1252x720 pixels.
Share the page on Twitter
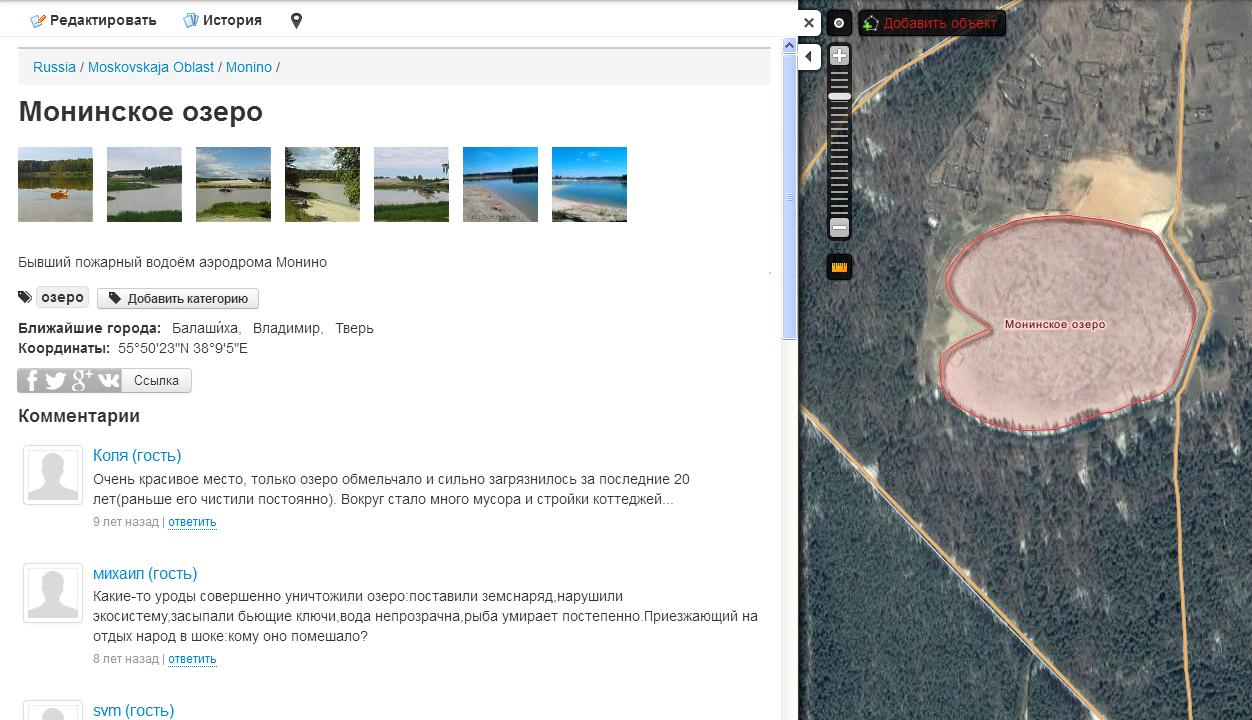(x=56, y=381)
